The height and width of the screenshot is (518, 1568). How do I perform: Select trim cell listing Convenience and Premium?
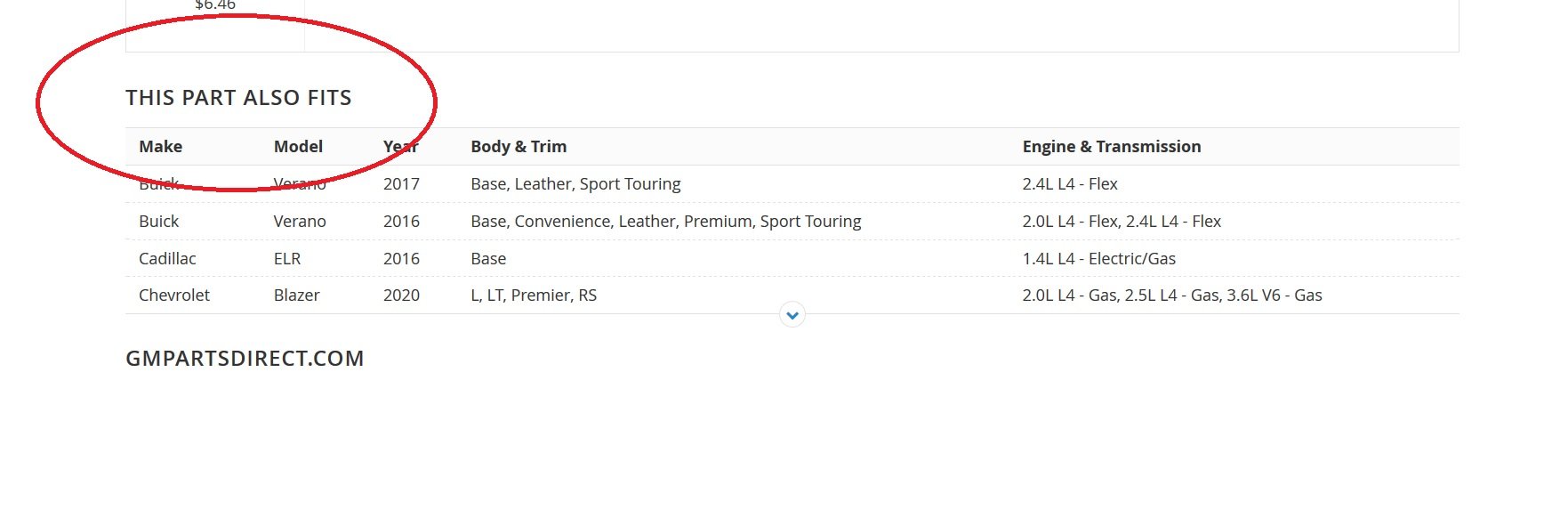click(666, 222)
